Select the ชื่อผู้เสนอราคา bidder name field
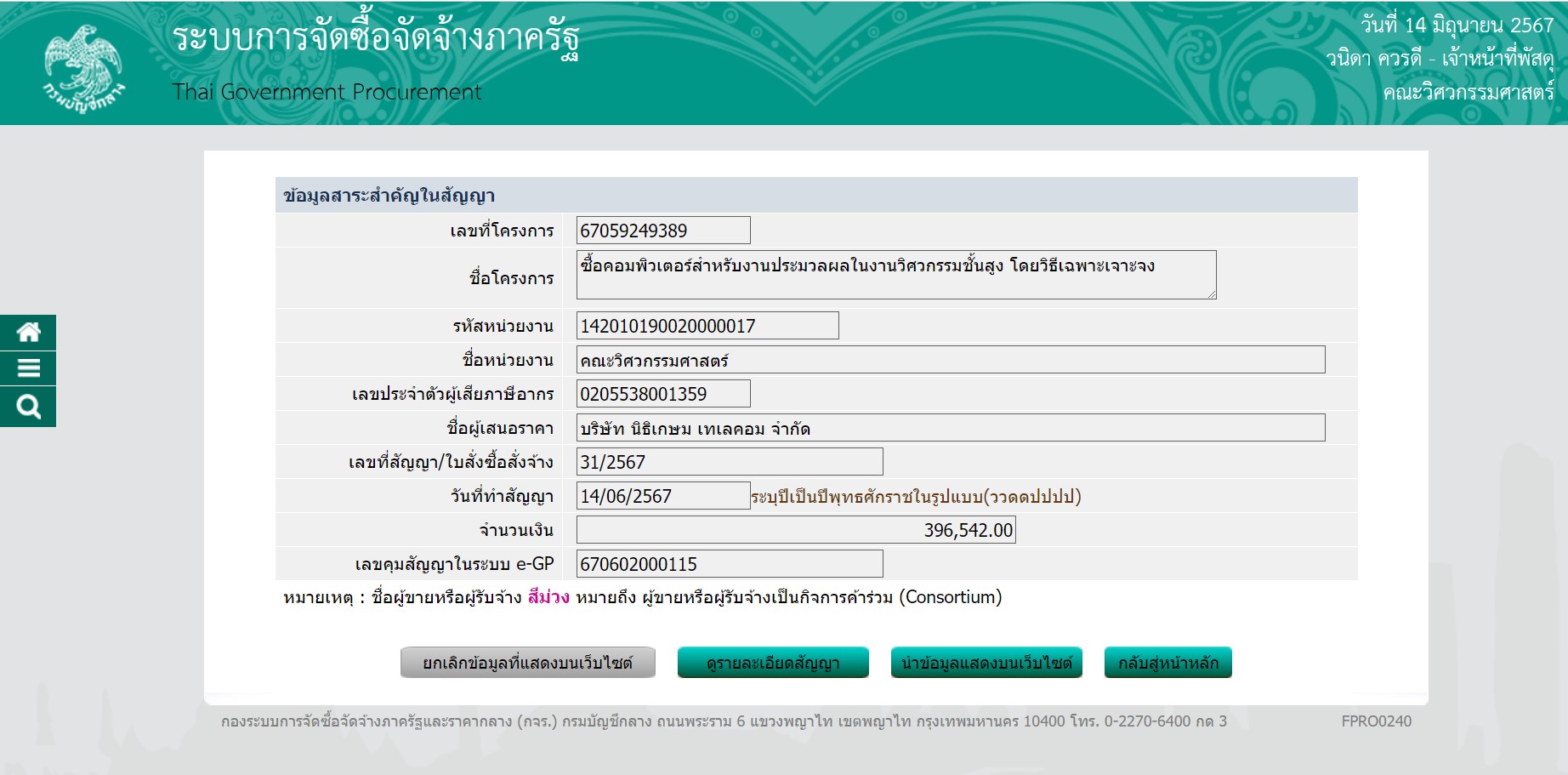The image size is (1568, 775). click(950, 428)
